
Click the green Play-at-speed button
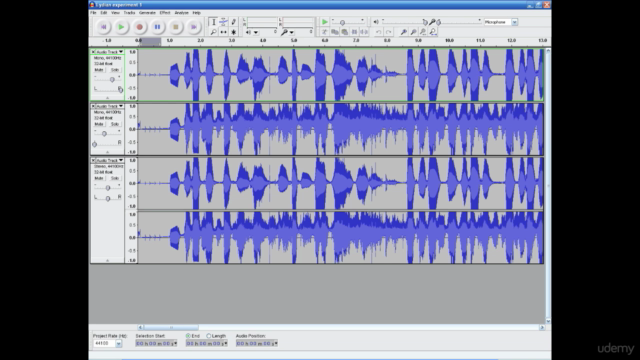pos(324,22)
